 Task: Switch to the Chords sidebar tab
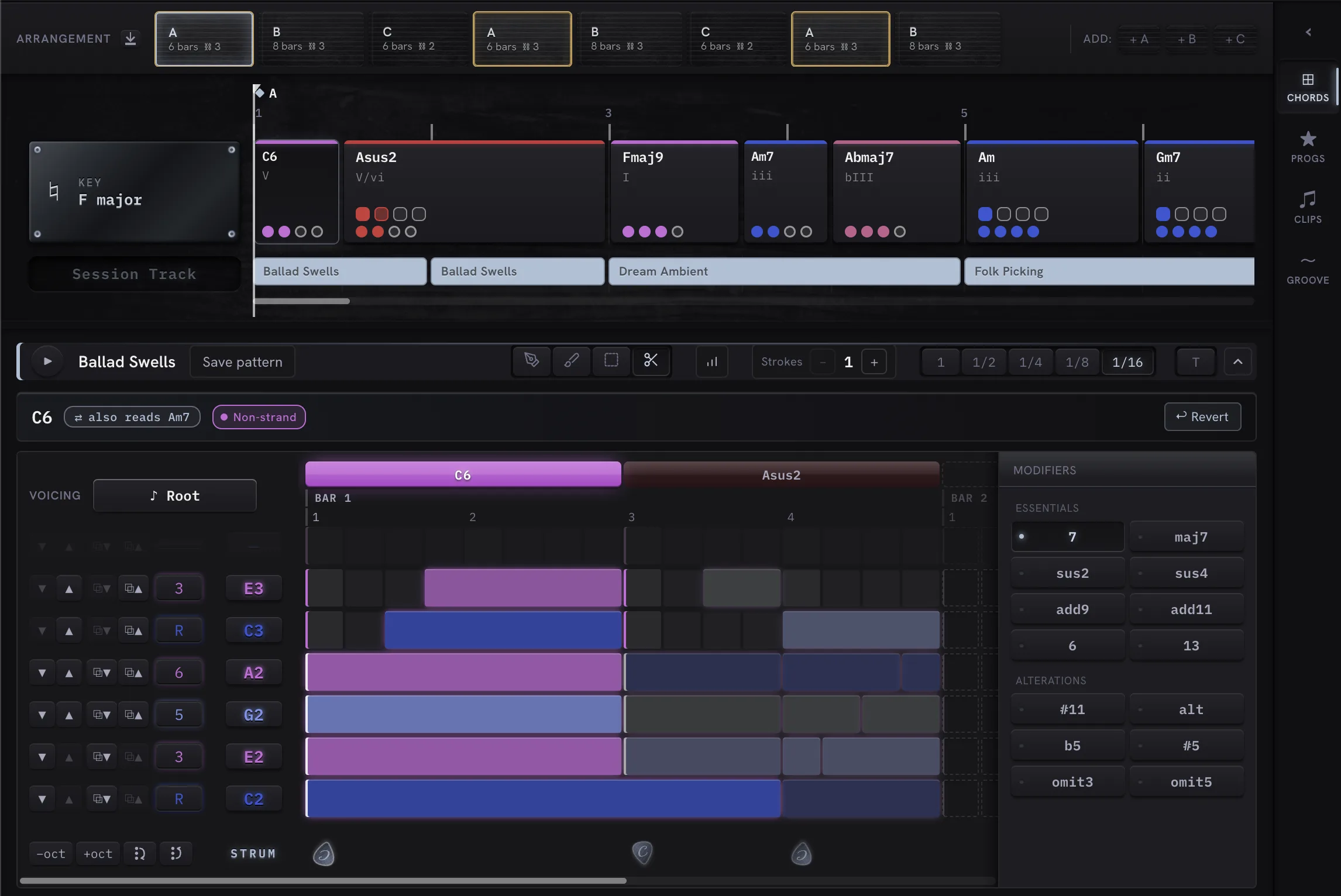pyautogui.click(x=1308, y=88)
